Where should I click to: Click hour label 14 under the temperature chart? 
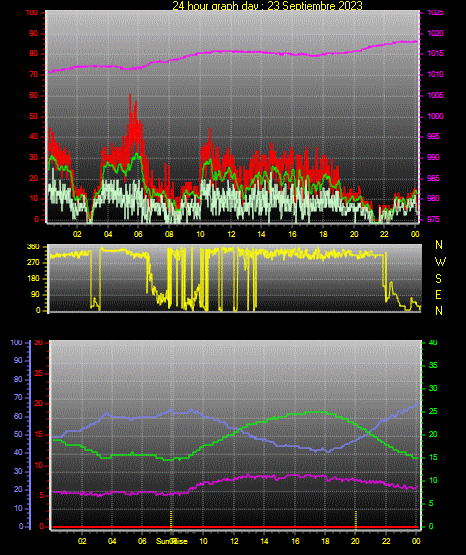(x=264, y=541)
